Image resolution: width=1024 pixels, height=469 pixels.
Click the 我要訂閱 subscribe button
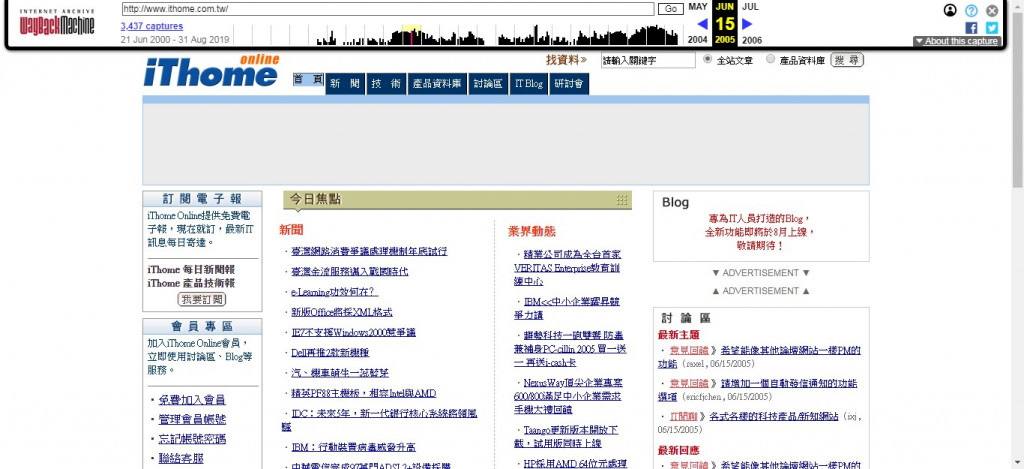point(202,299)
